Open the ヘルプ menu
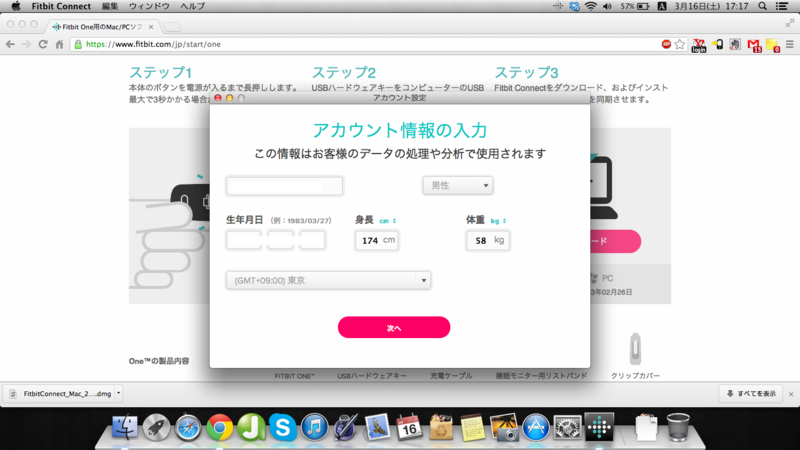The width and height of the screenshot is (800, 450). tap(192, 6)
